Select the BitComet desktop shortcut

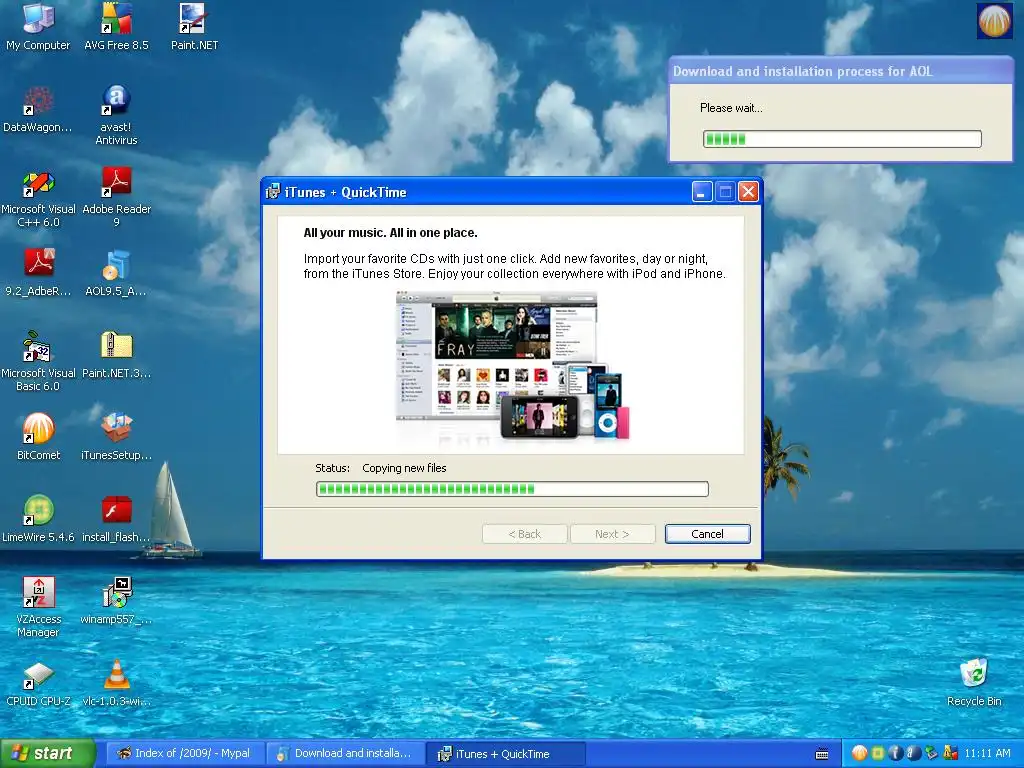click(x=38, y=437)
